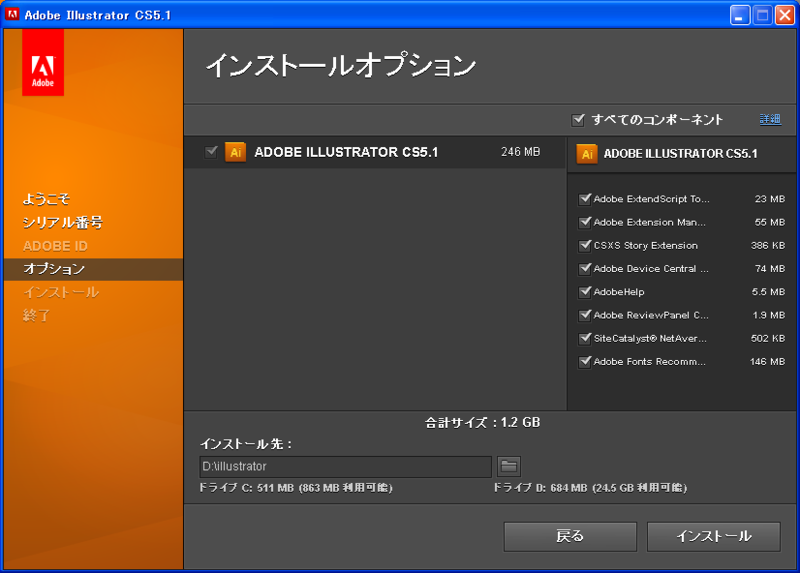
Task: Uncheck SiteCatalyst NetAverages component
Action: pos(585,338)
